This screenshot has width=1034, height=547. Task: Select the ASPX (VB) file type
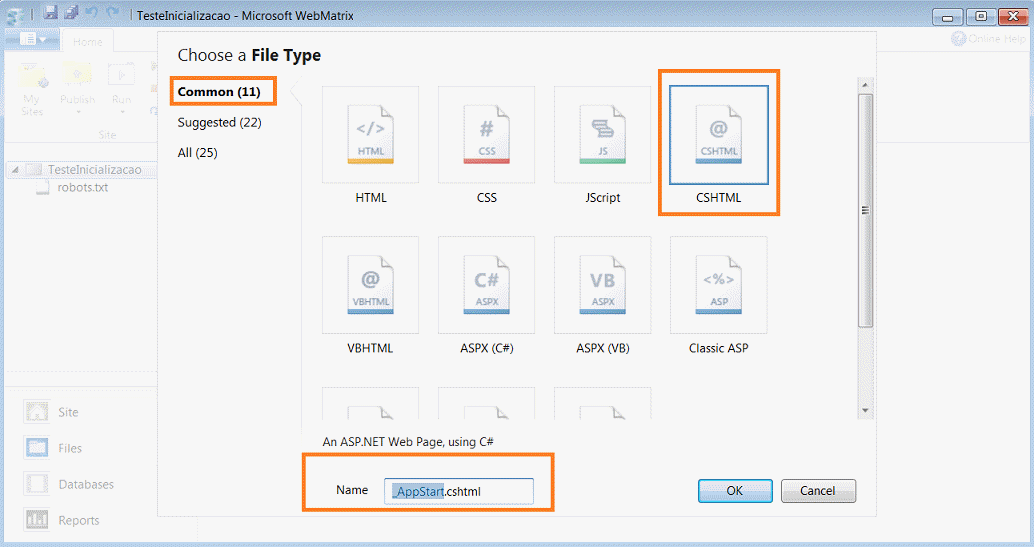click(x=603, y=285)
